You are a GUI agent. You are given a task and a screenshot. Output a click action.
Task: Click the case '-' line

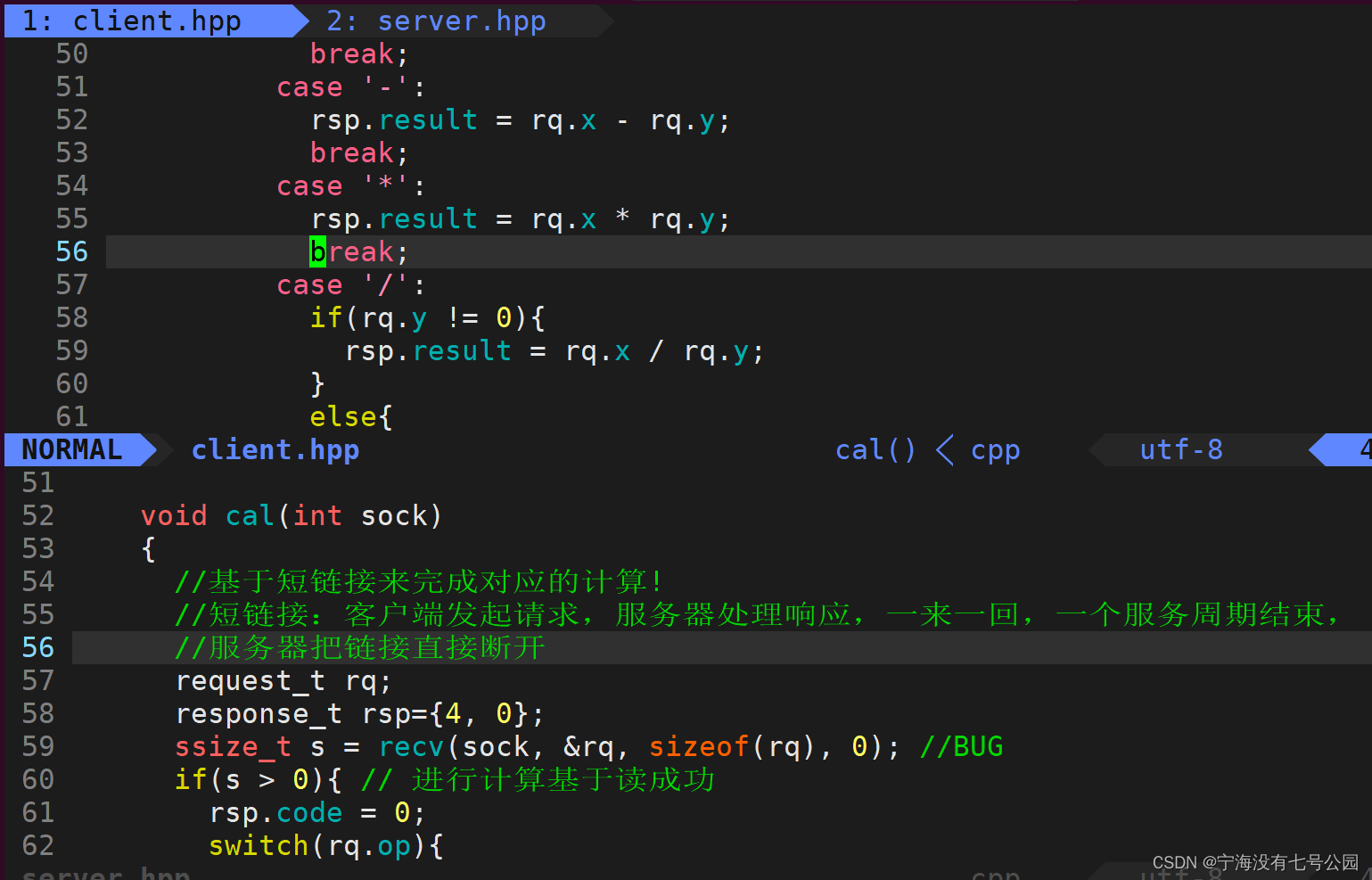pos(350,86)
